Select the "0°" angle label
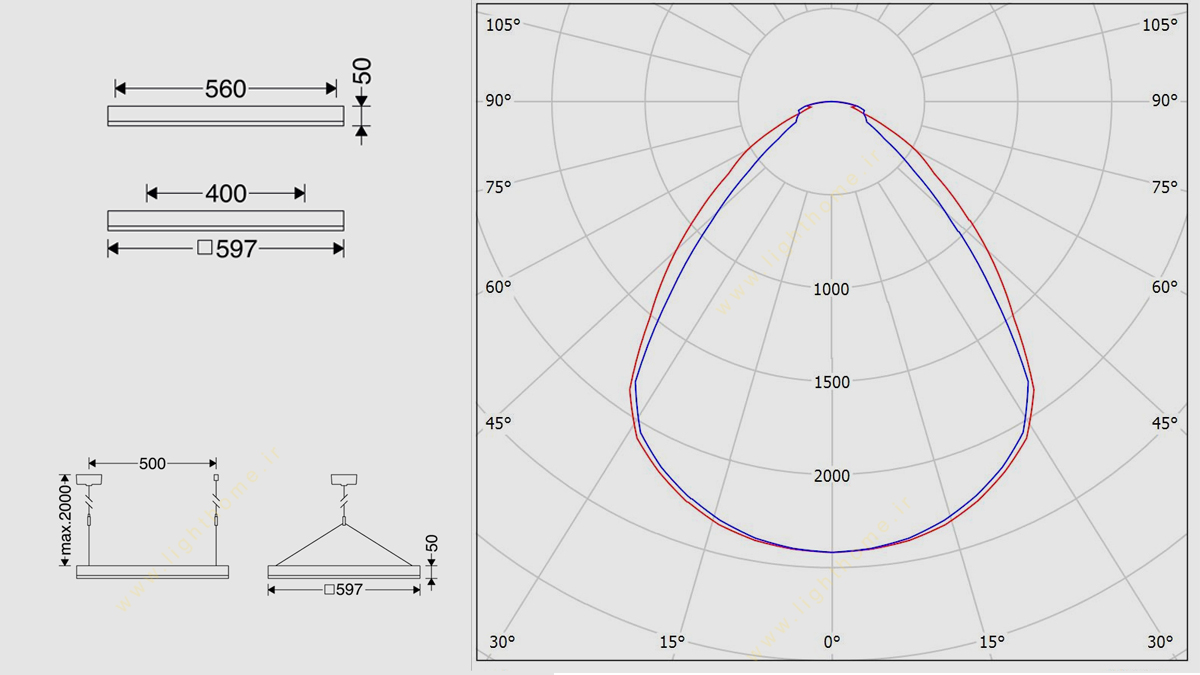Viewport: 1200px width, 675px height. (x=831, y=642)
